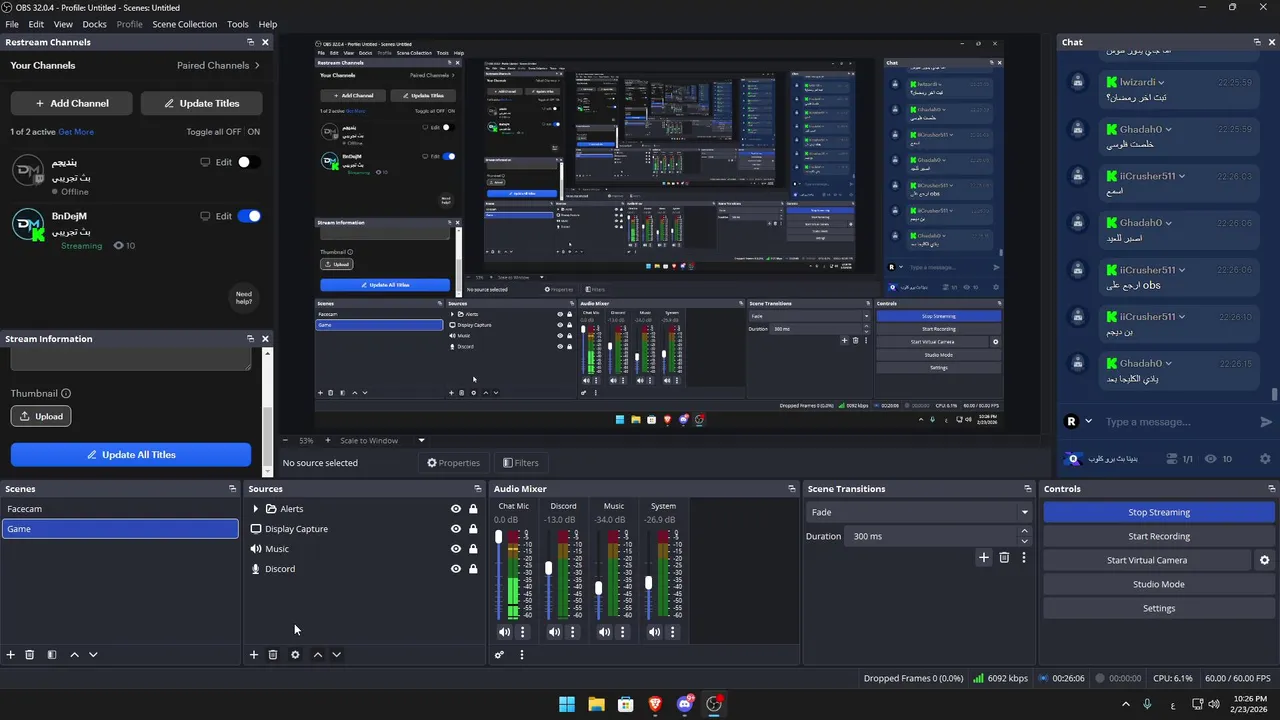Unlock the Display Capture source lock

pos(473,529)
